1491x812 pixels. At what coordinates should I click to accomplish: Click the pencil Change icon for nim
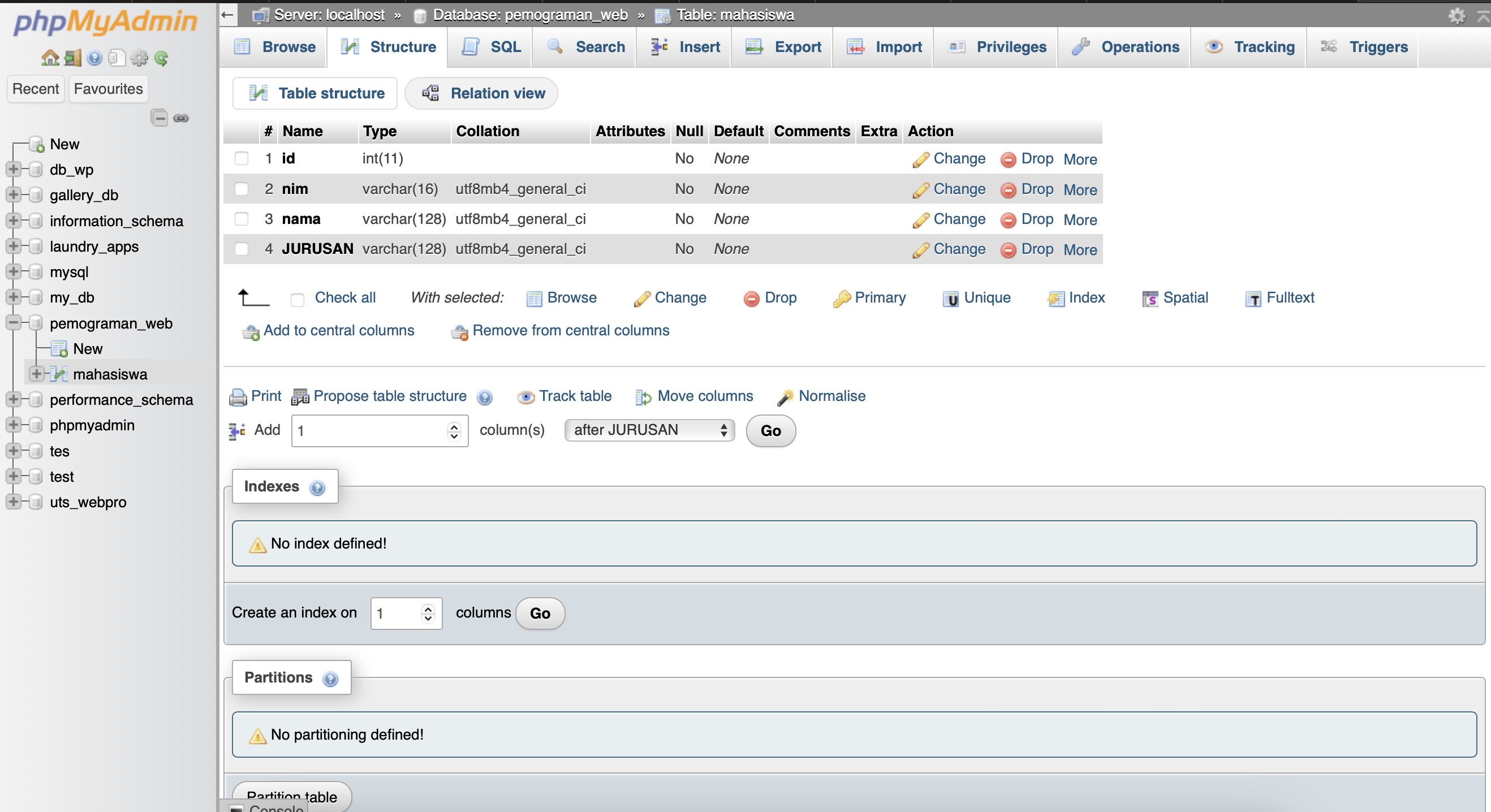[920, 190]
